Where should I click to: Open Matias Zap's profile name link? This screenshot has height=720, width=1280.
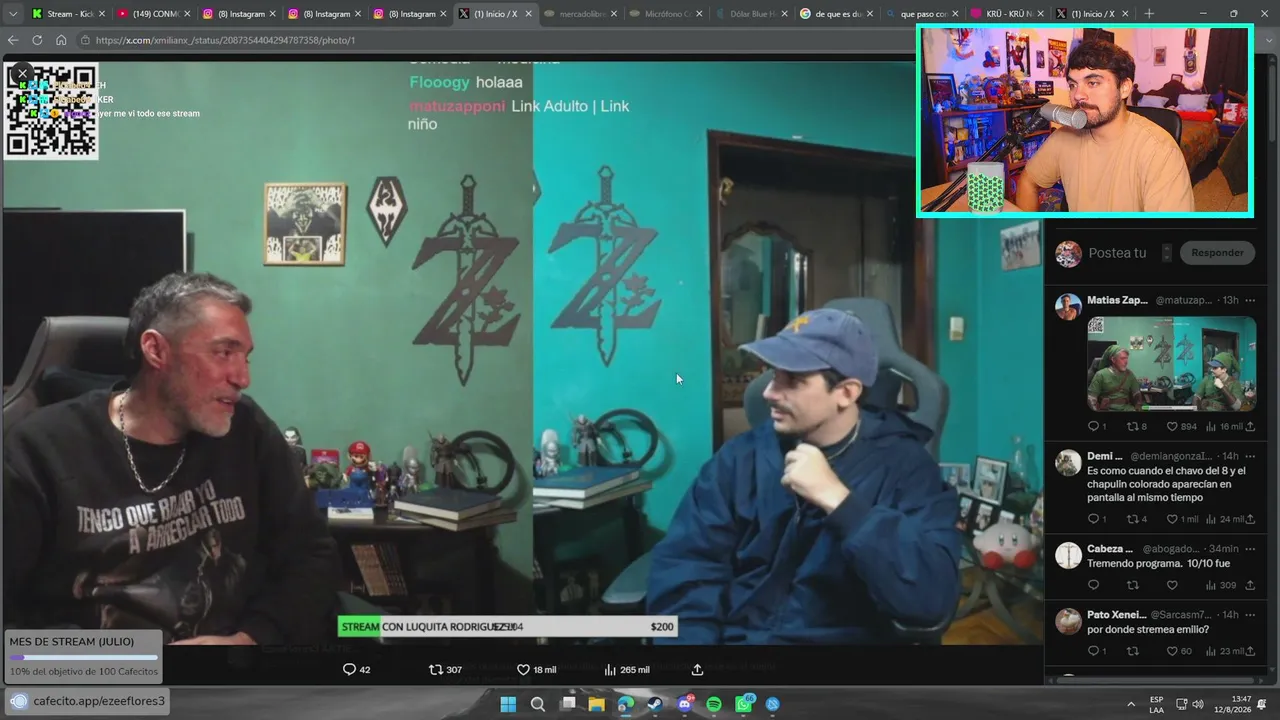pos(1117,300)
